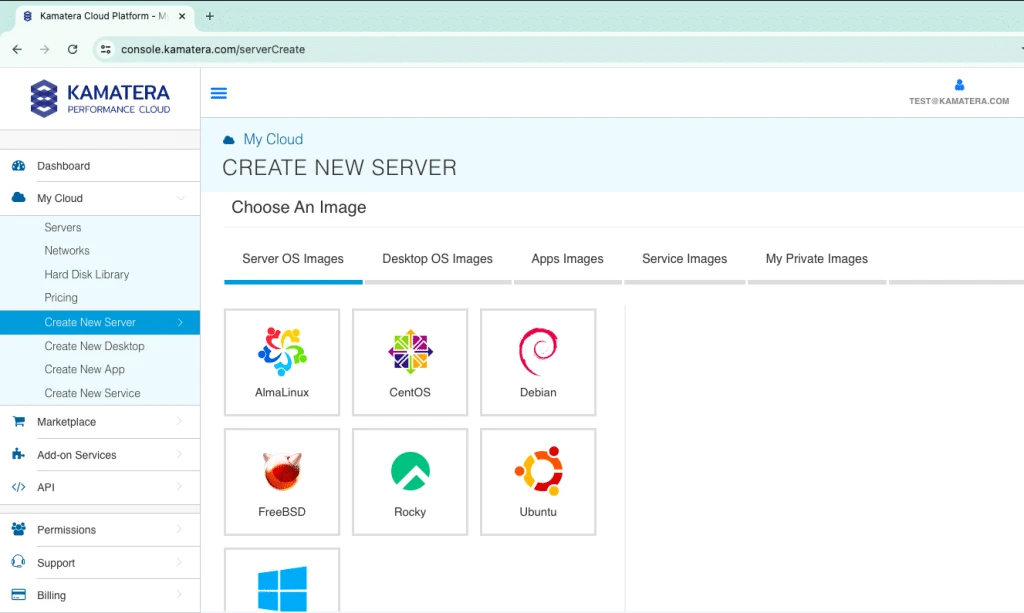This screenshot has width=1024, height=613.
Task: Expand the Support chevron
Action: coord(179,562)
